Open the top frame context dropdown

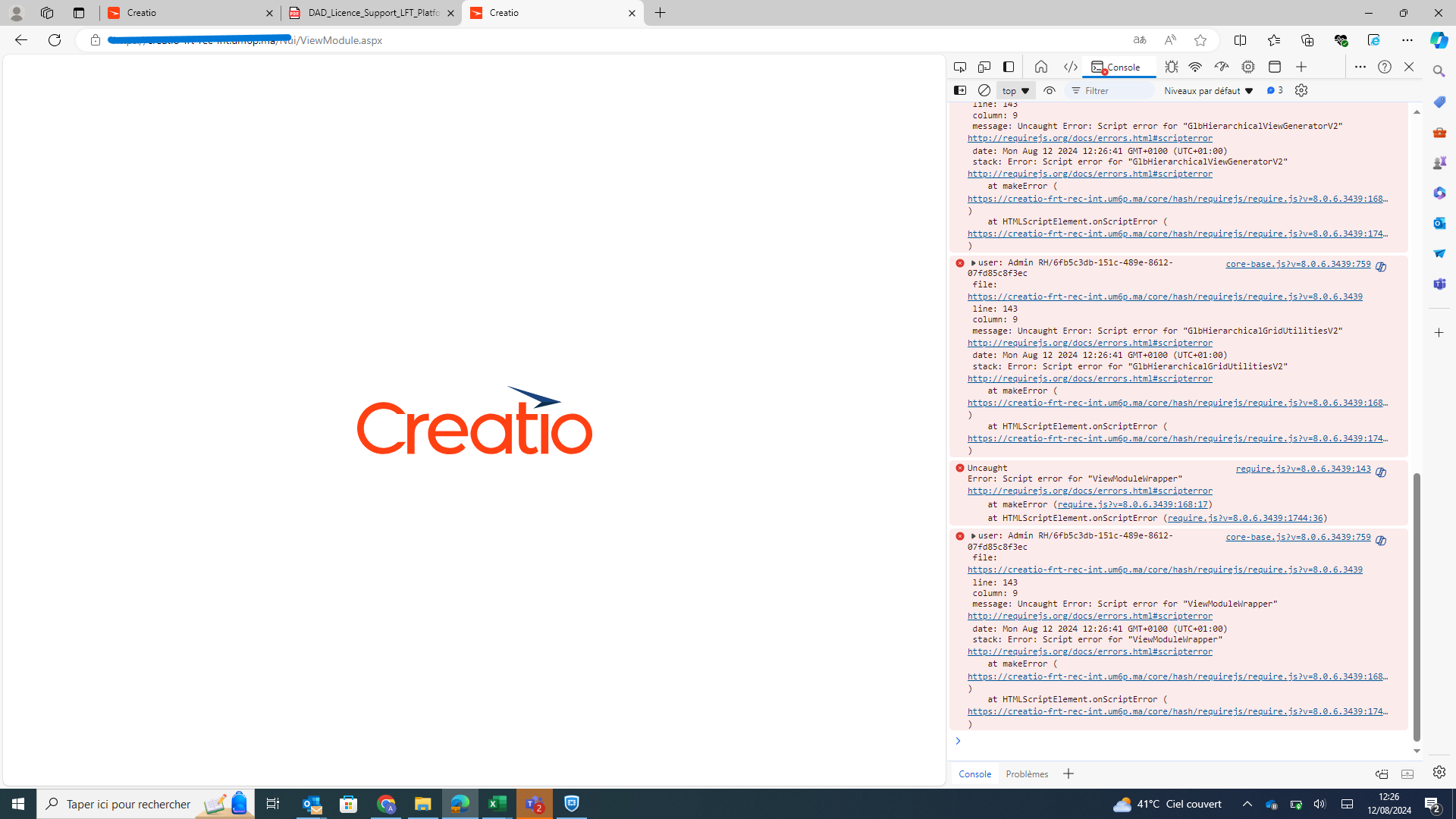pos(1015,90)
